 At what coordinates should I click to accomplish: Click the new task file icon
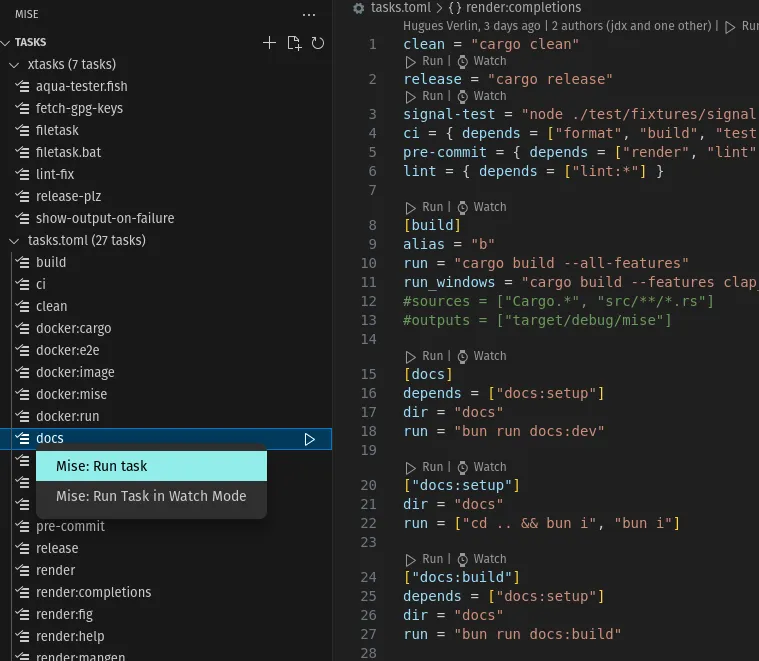pos(294,43)
